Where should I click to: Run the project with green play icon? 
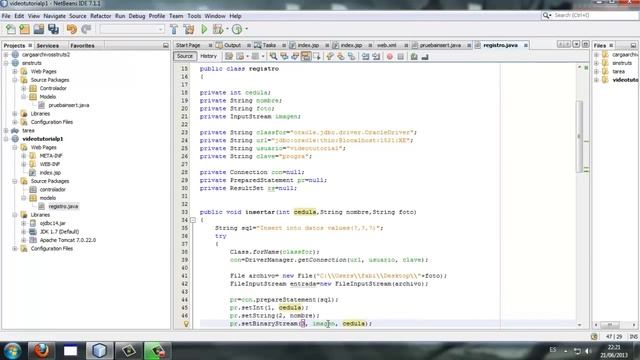click(204, 29)
